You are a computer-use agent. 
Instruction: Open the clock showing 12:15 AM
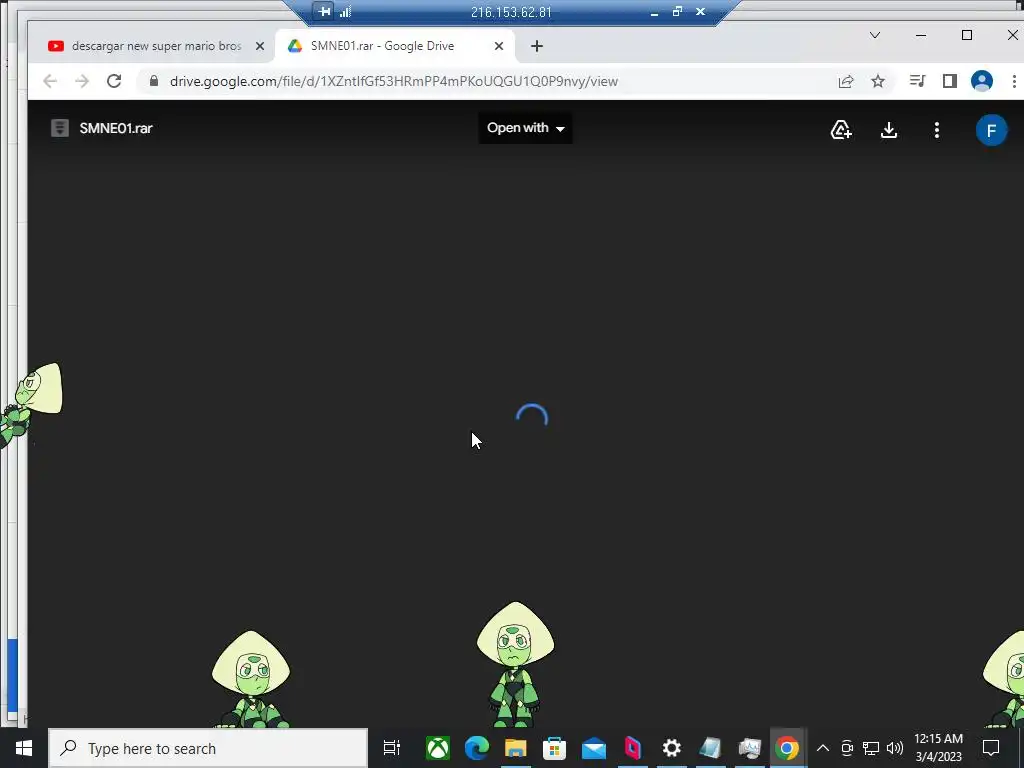point(938,748)
